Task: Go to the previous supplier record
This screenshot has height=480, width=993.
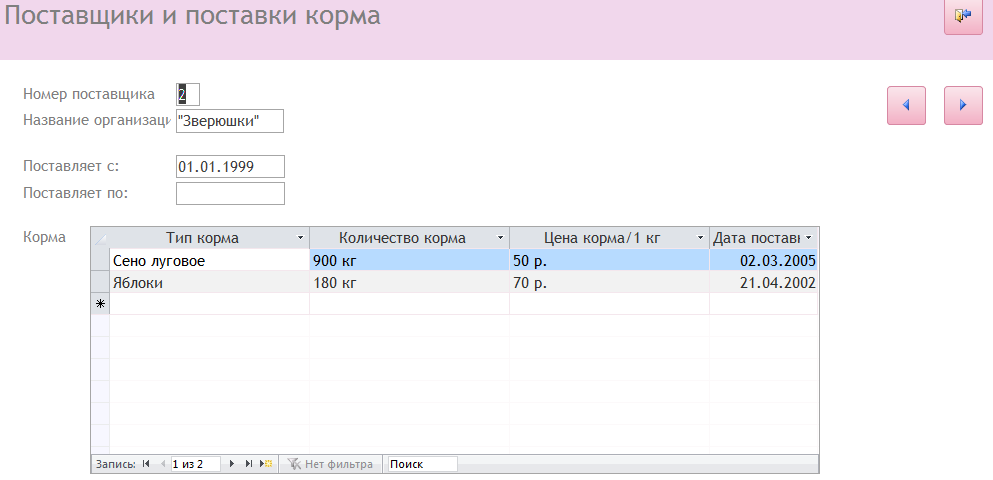Action: 906,105
